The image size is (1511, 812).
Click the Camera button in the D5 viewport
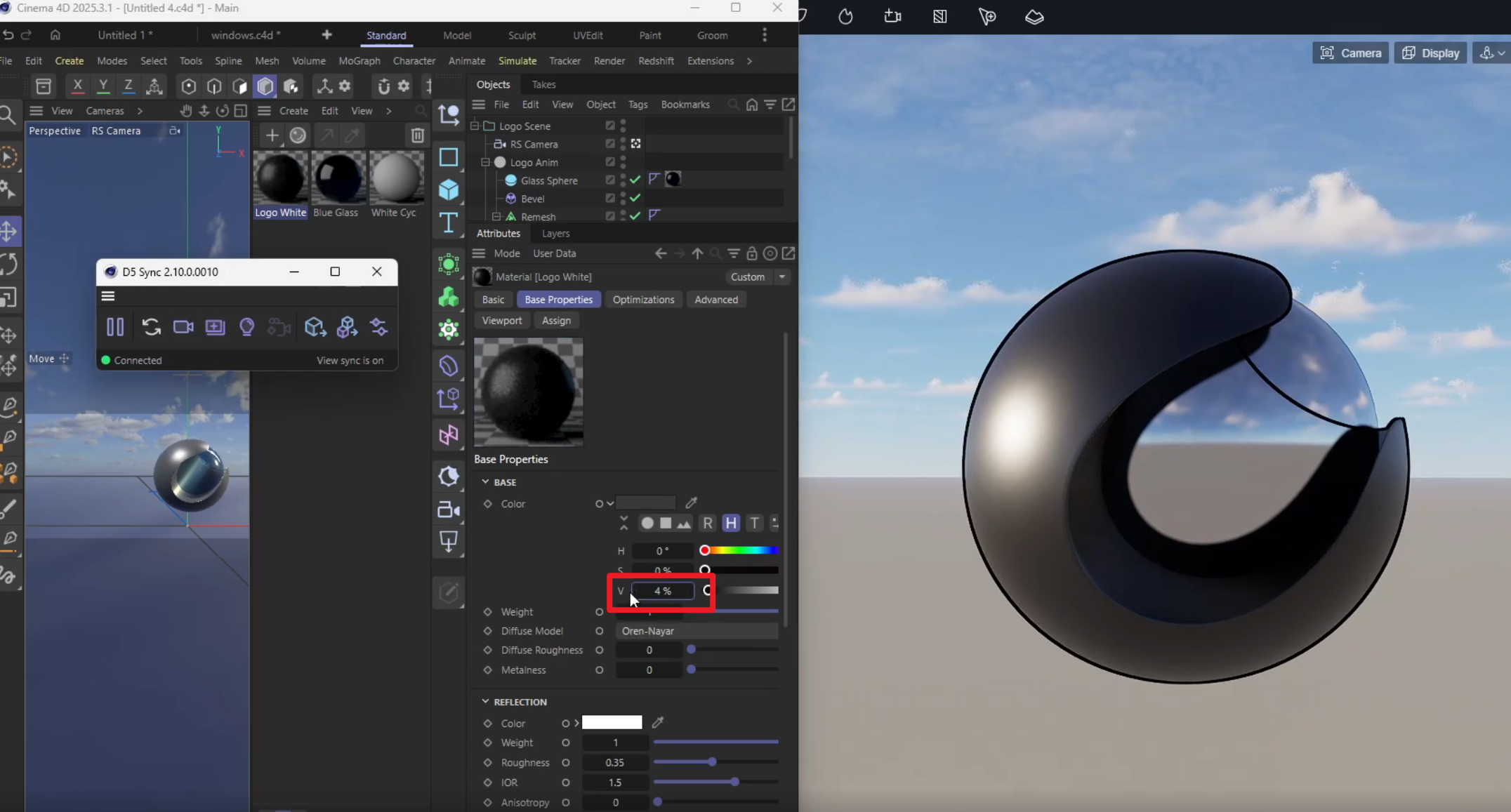(x=1350, y=53)
